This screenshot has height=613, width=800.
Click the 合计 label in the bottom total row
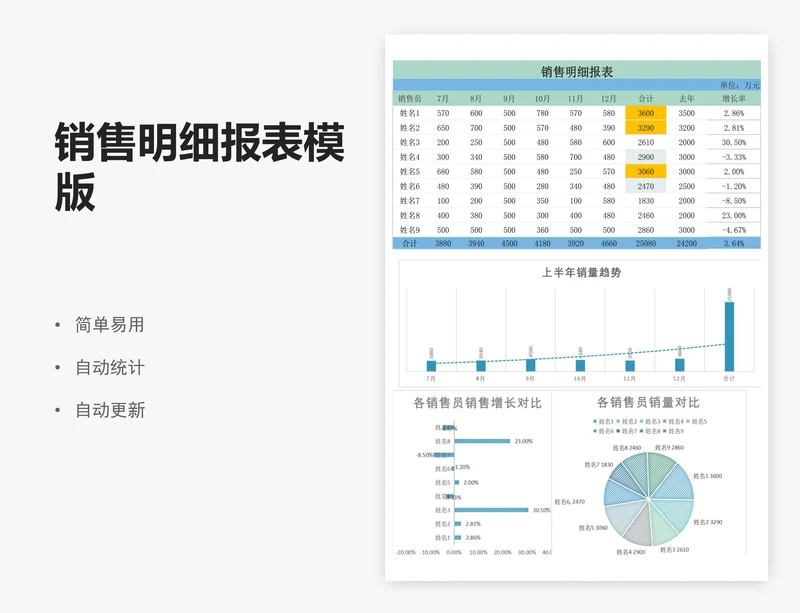point(409,243)
